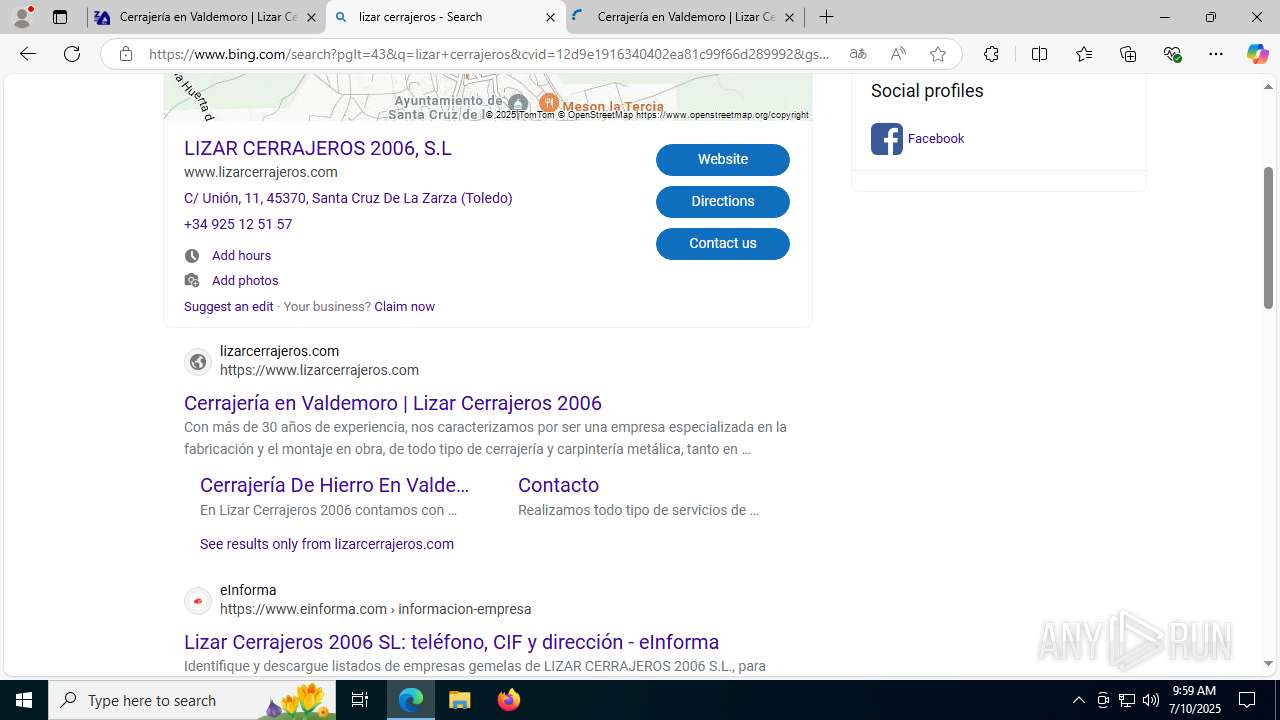Image resolution: width=1280 pixels, height=720 pixels.
Task: Open File Explorer from taskbar
Action: [x=460, y=700]
